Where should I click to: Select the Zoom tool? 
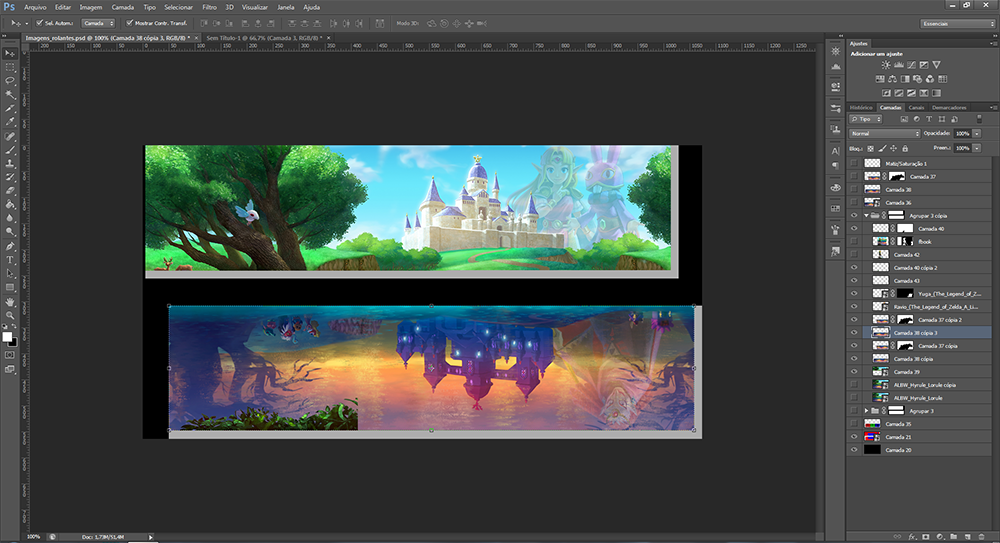(x=10, y=315)
